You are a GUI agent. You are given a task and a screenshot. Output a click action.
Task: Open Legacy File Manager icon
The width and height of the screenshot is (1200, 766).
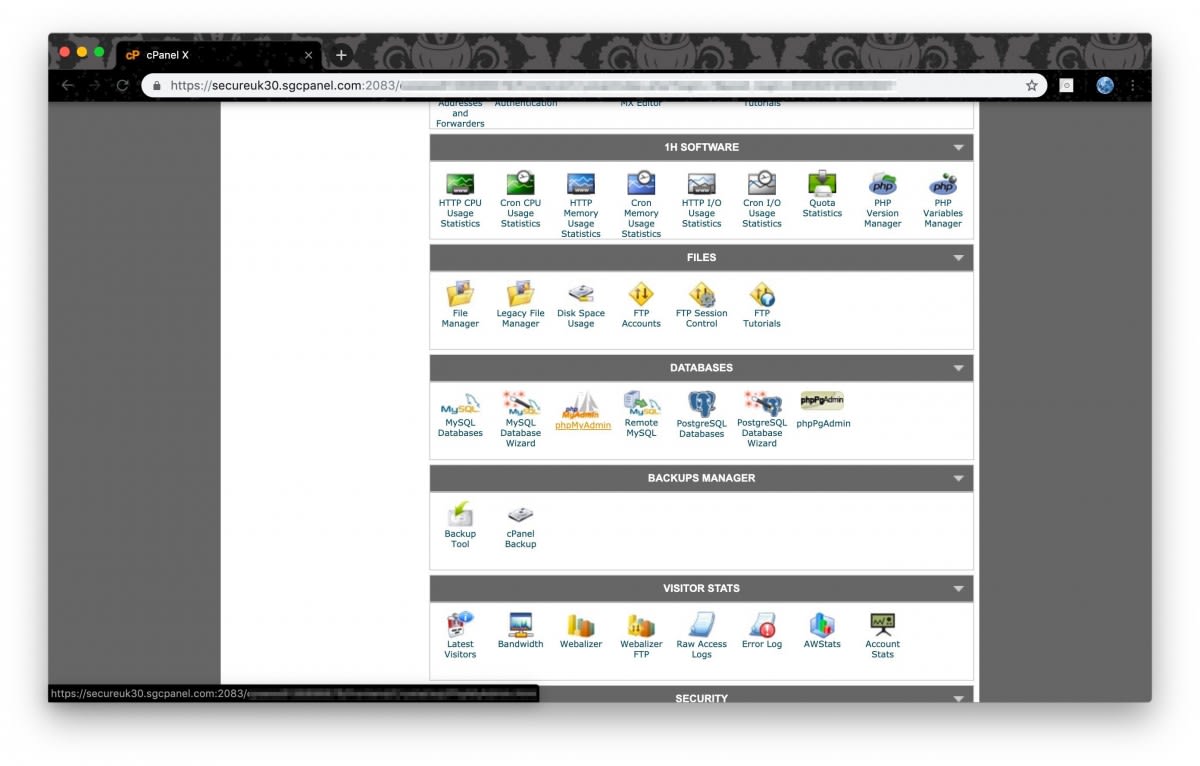pos(520,294)
